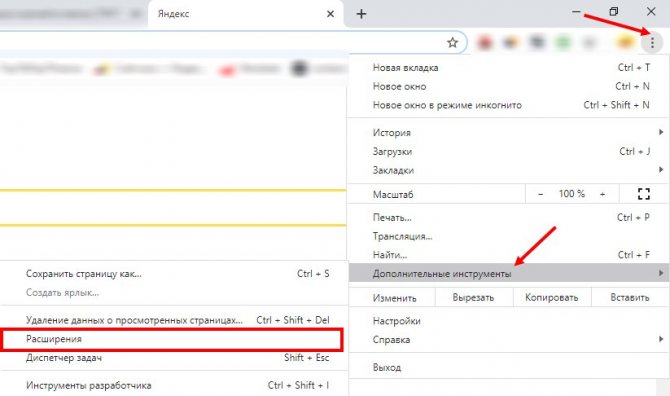Viewport: 670px width, 396px height.
Task: Toggle fullscreen mode icon in Масштаб row
Action: (x=644, y=194)
